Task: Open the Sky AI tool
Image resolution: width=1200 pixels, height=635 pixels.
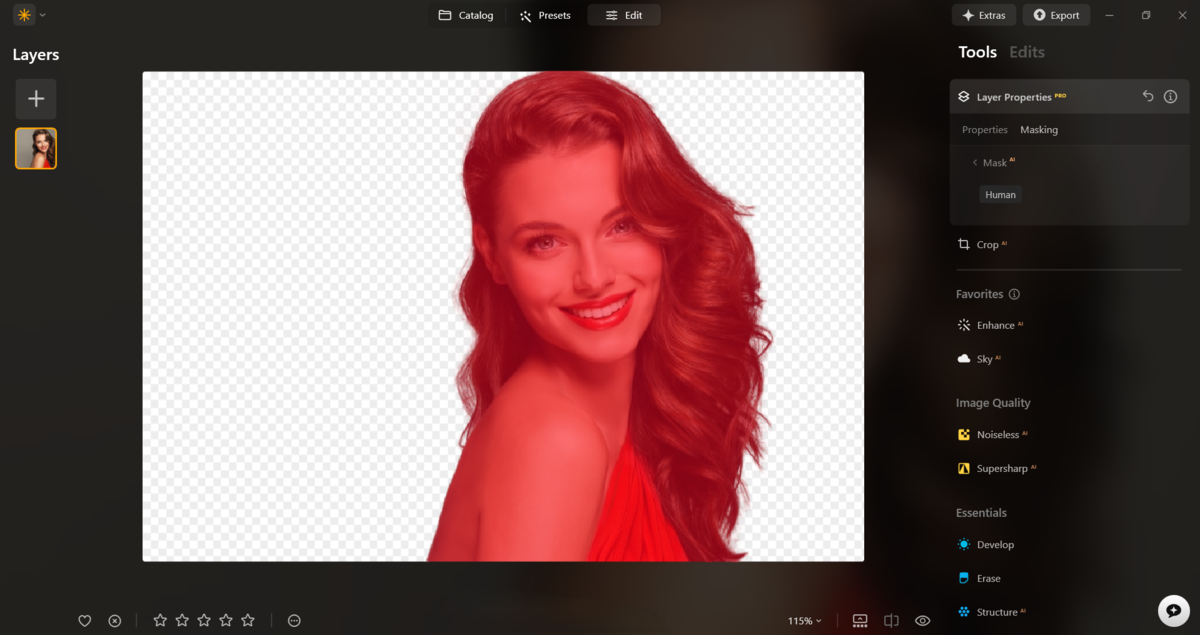Action: pos(983,358)
